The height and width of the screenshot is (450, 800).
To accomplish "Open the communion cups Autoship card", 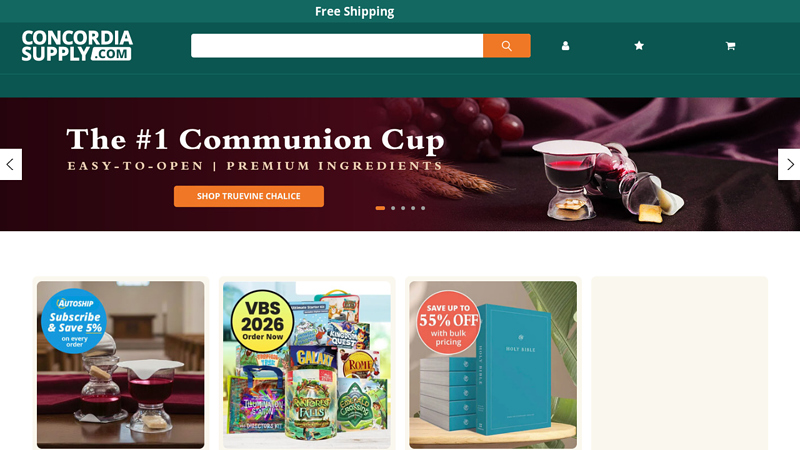I will tap(120, 365).
